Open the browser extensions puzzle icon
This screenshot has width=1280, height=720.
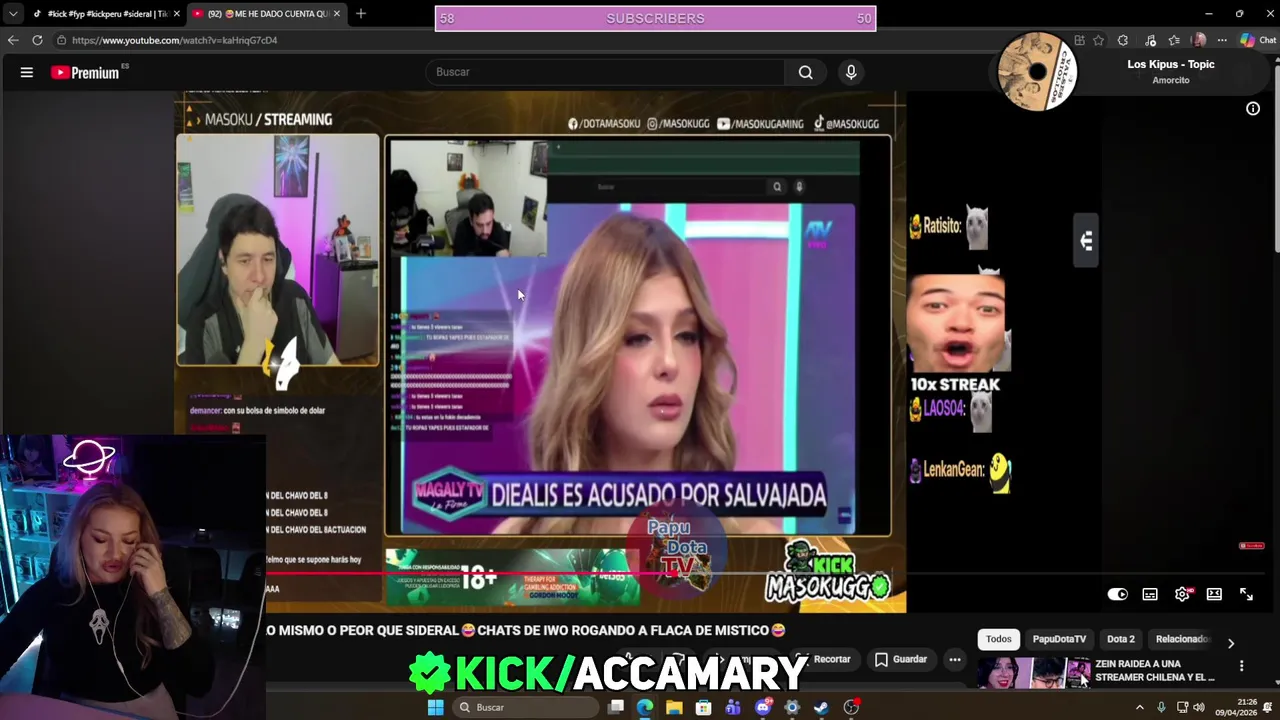1123,40
